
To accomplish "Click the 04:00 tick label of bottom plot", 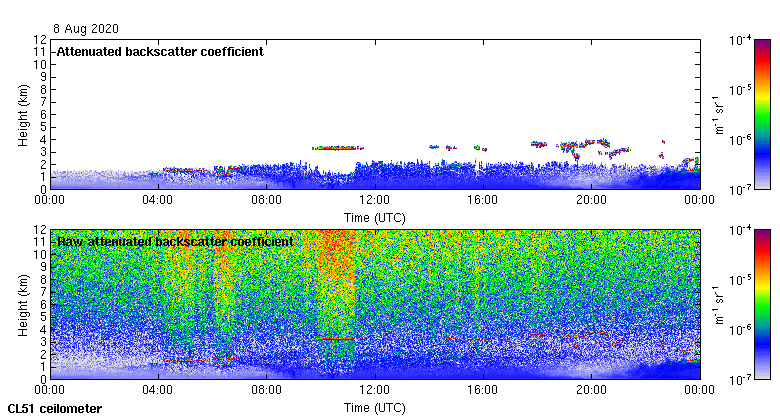I will [x=158, y=390].
